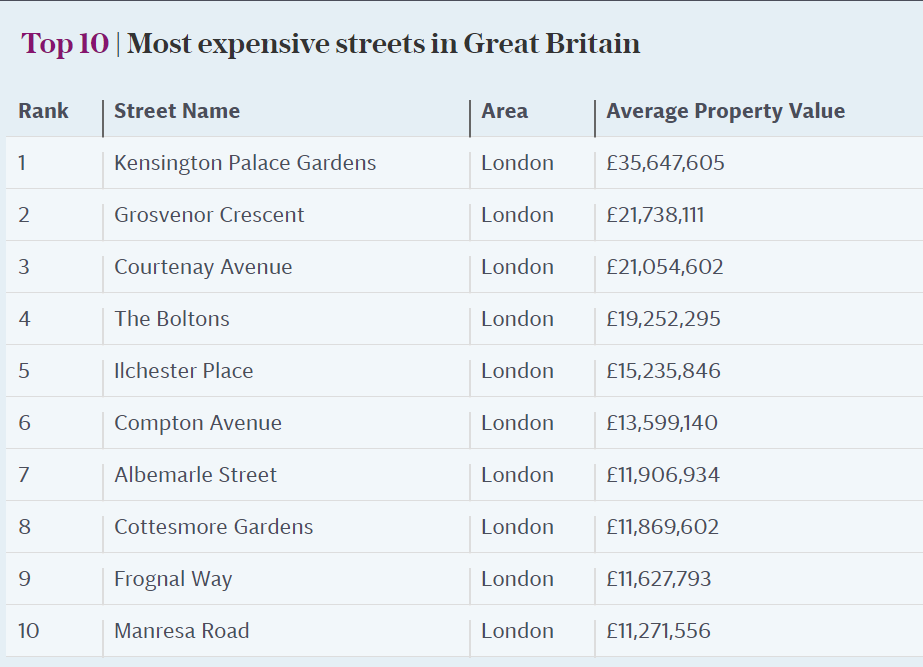Image resolution: width=923 pixels, height=667 pixels.
Task: Click the Compton Avenue street name
Action: point(198,423)
